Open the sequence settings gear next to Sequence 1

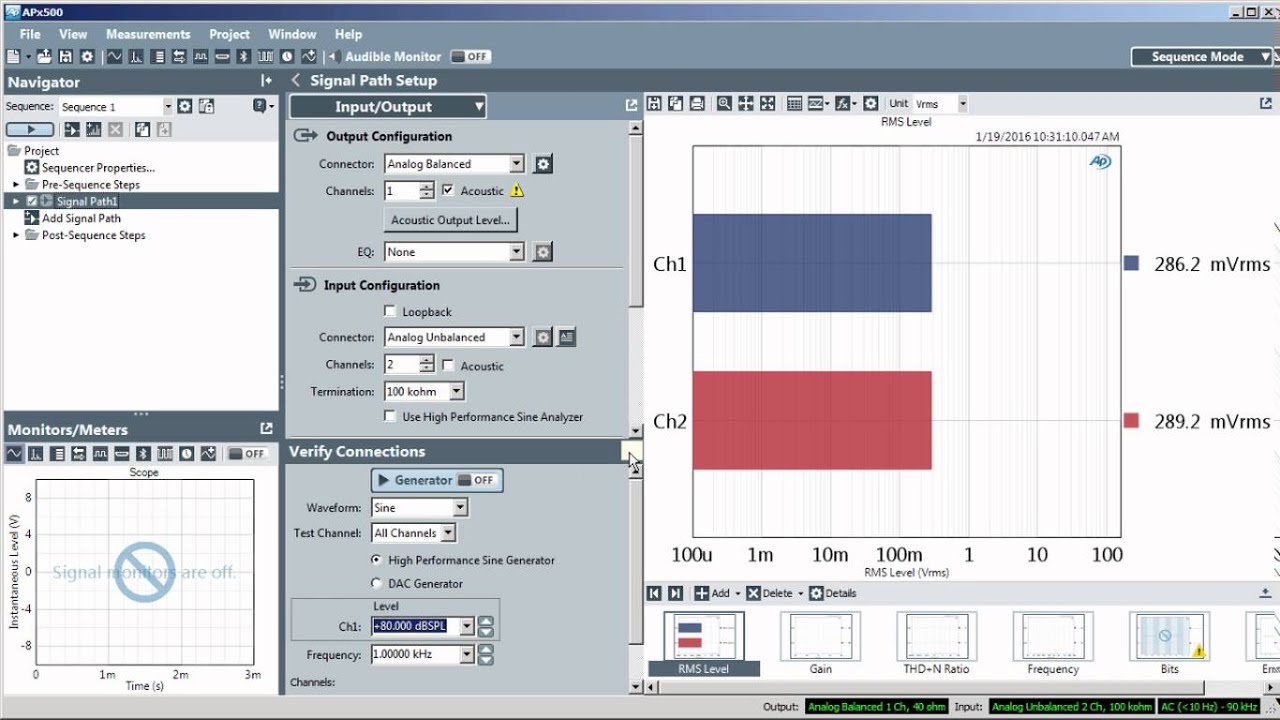point(185,106)
